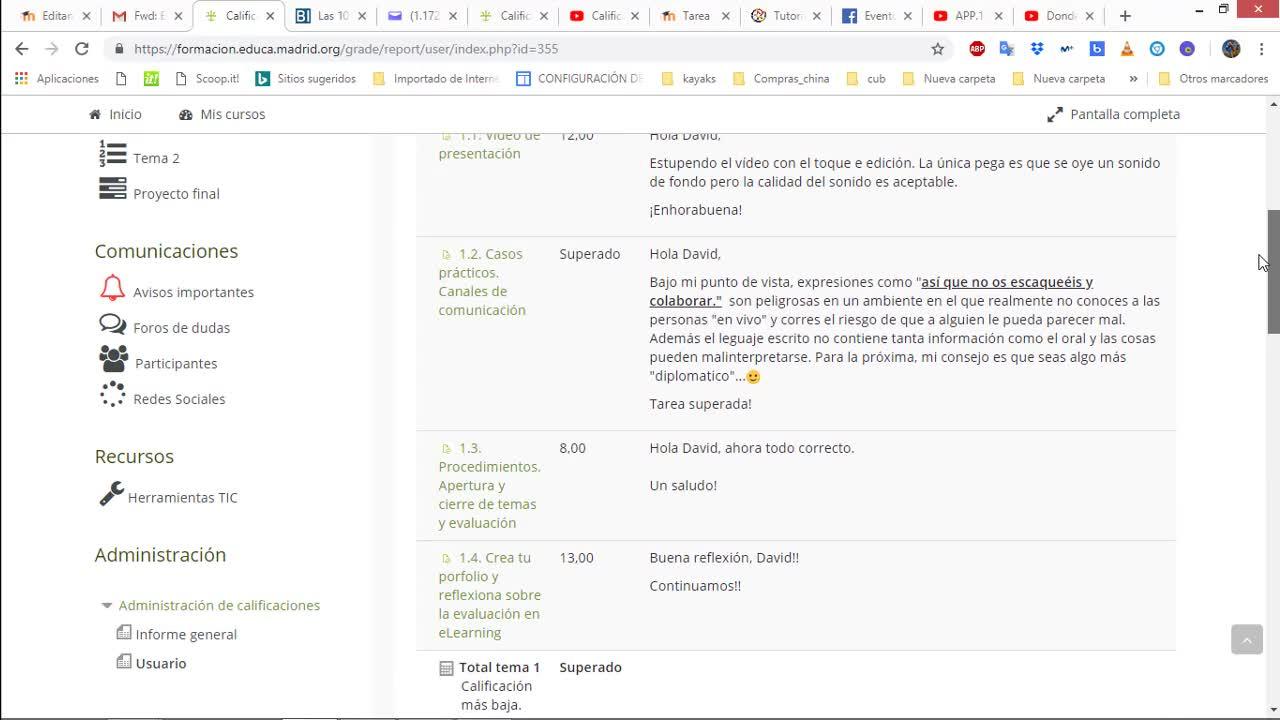Open the Dropbox extension icon

click(x=1037, y=49)
